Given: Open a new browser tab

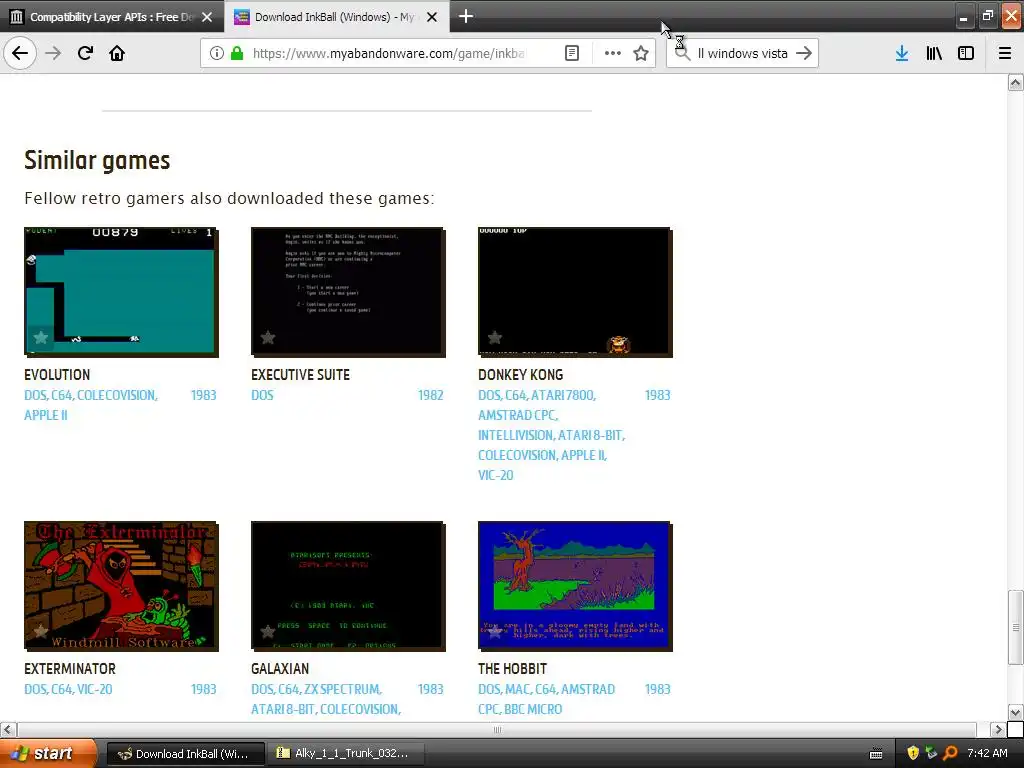Looking at the screenshot, I should point(466,16).
